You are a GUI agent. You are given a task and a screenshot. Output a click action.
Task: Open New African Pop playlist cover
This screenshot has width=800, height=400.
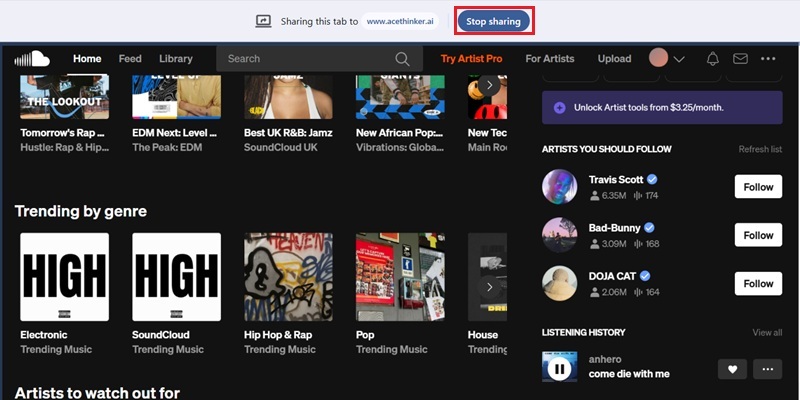click(x=400, y=97)
